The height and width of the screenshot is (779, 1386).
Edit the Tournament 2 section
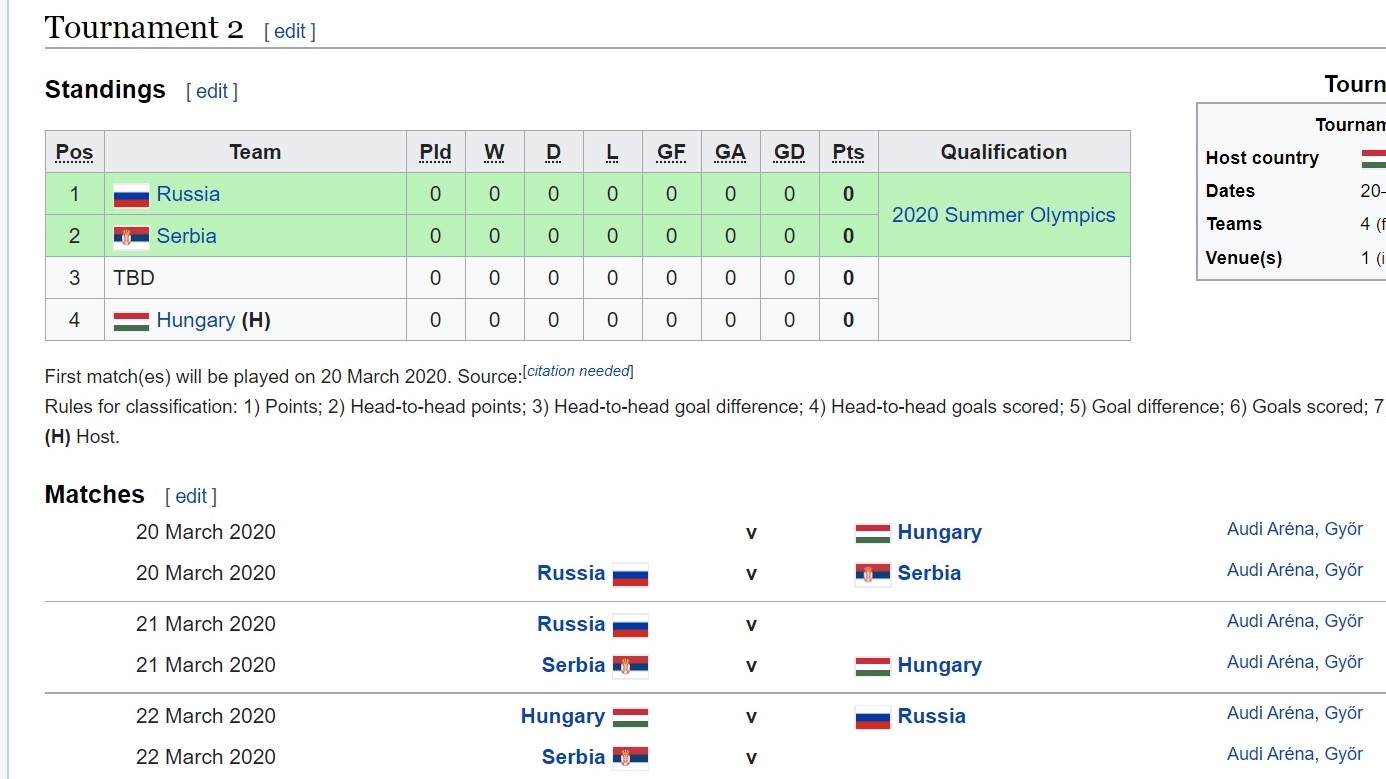click(290, 31)
